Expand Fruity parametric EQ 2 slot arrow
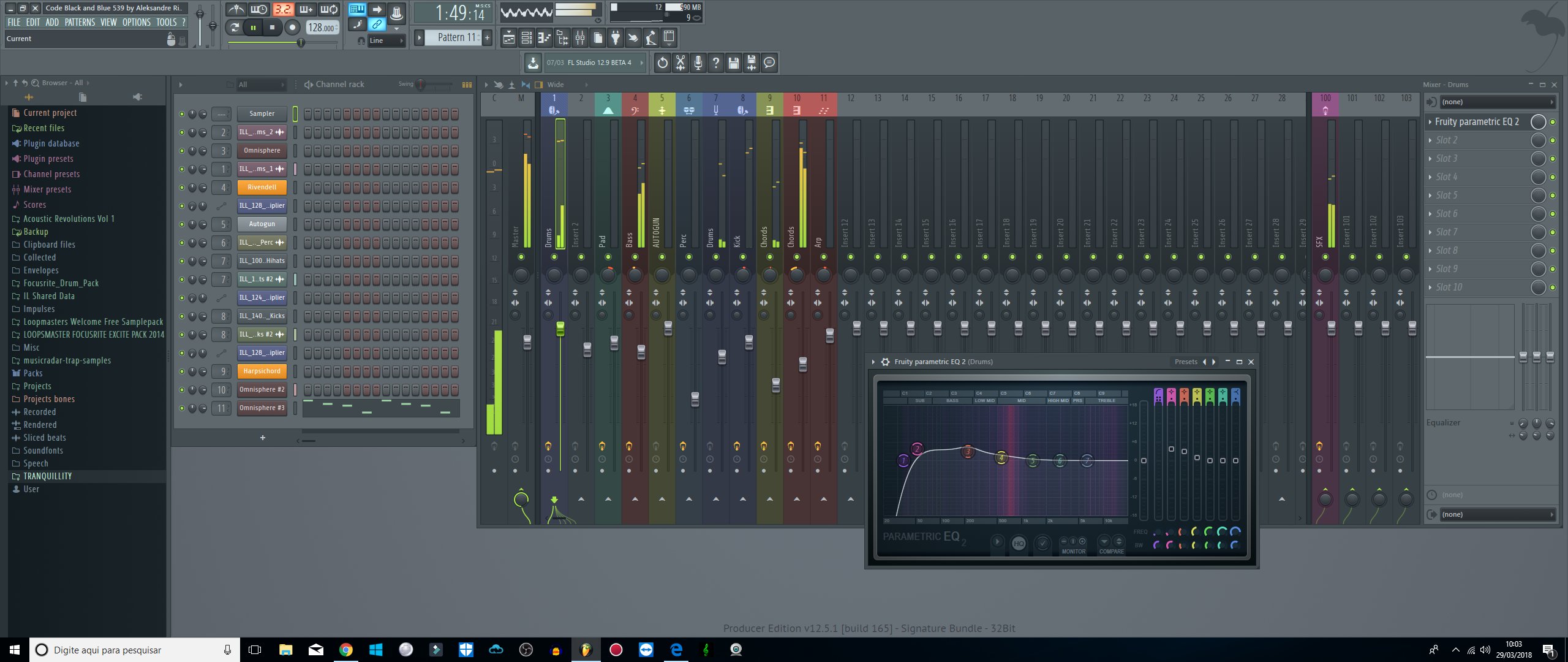Viewport: 1568px width, 662px height. 1430,122
